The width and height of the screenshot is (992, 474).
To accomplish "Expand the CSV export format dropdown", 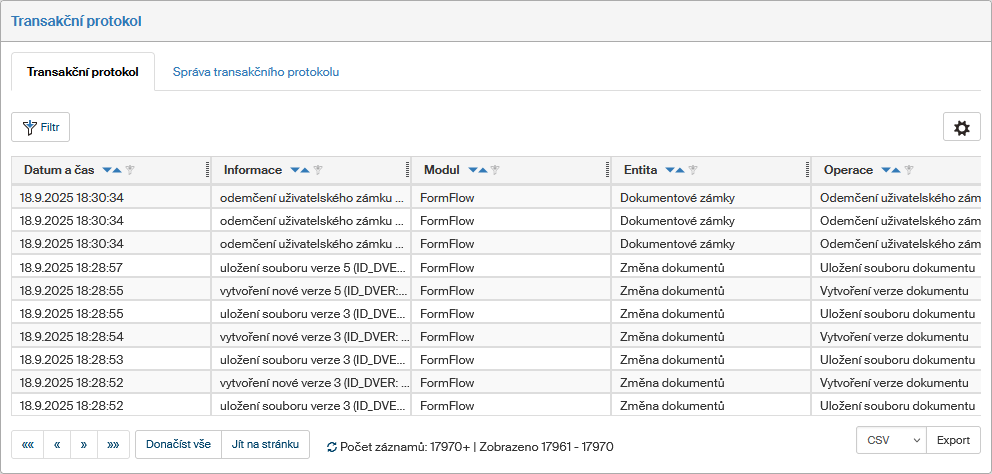I will [x=891, y=440].
